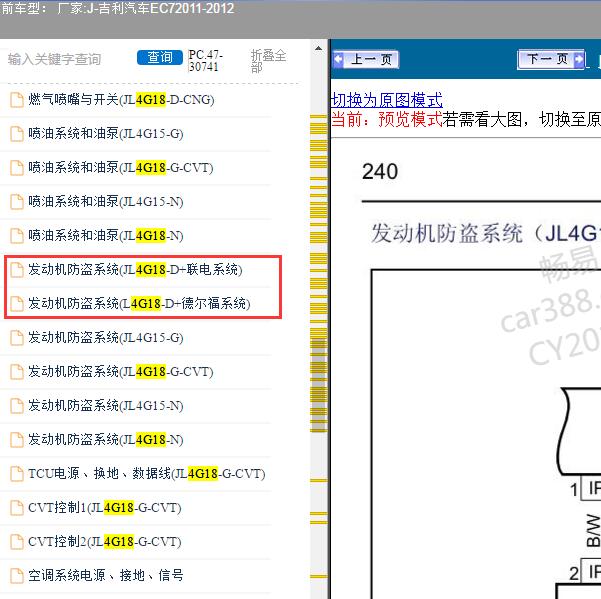Open TCU电源、换地、数据线(JL4G18-G-CVT) entry
The image size is (601, 599).
click(x=147, y=474)
